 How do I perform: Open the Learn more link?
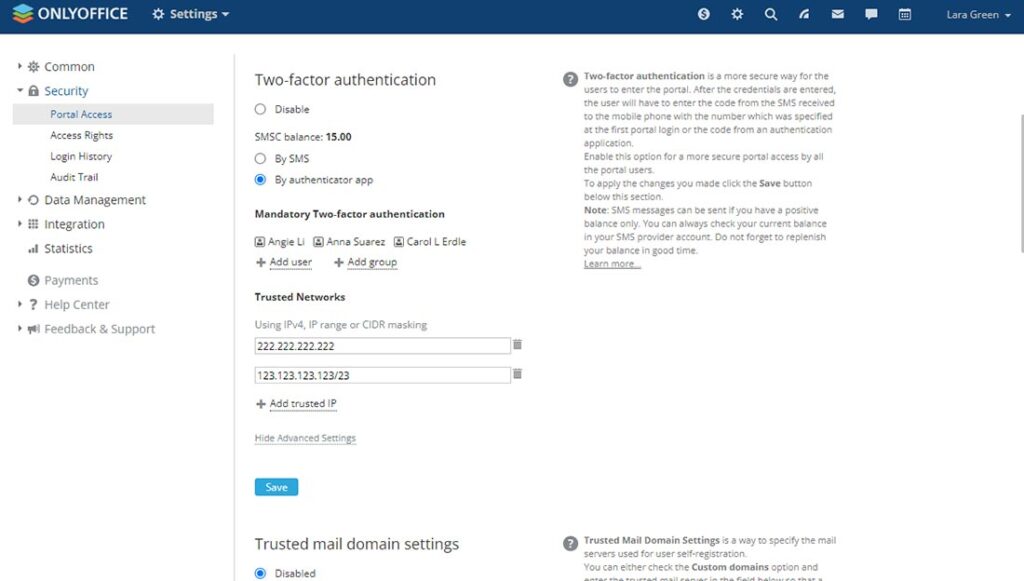(612, 264)
